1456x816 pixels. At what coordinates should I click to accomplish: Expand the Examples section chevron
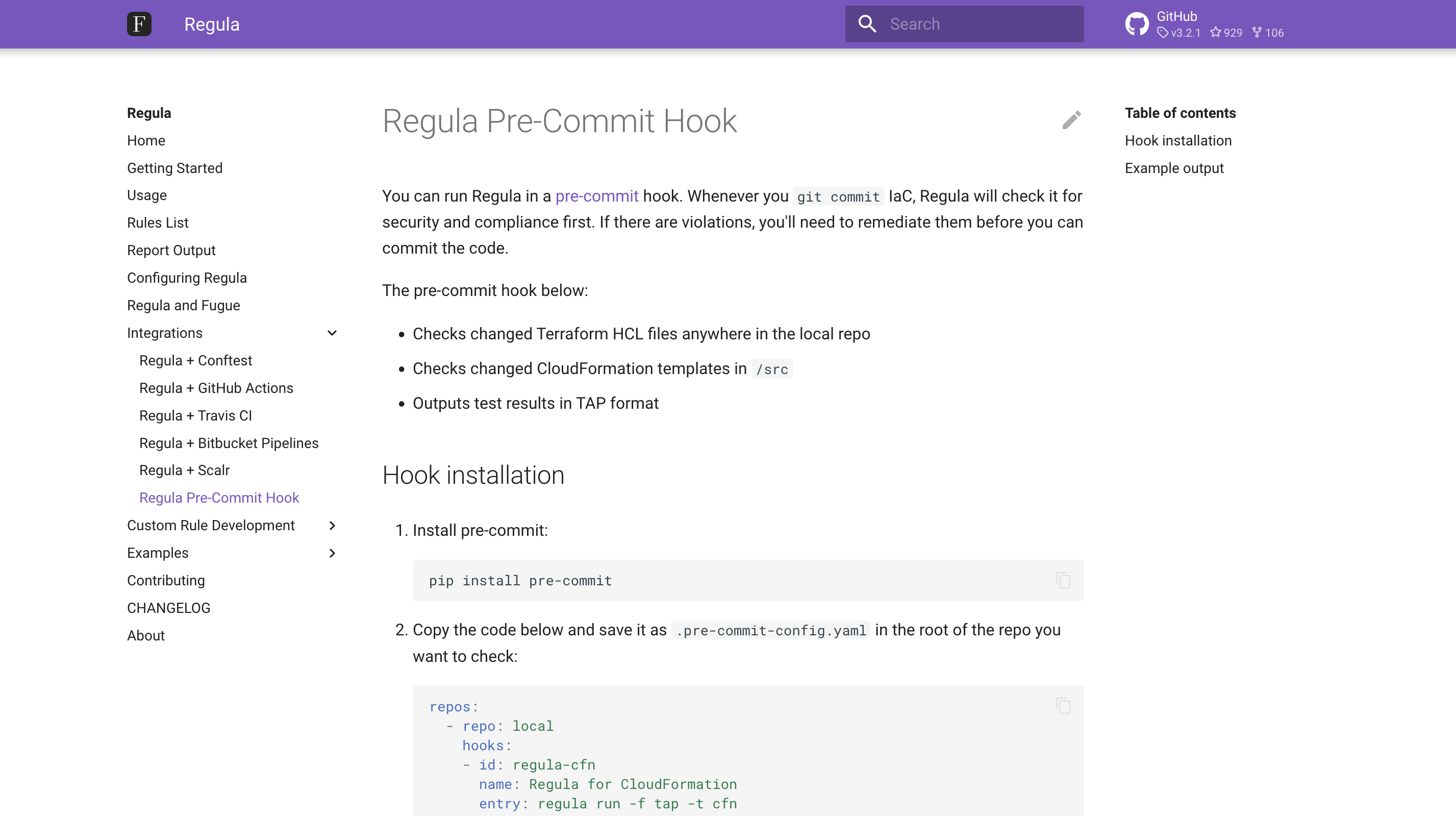[332, 553]
